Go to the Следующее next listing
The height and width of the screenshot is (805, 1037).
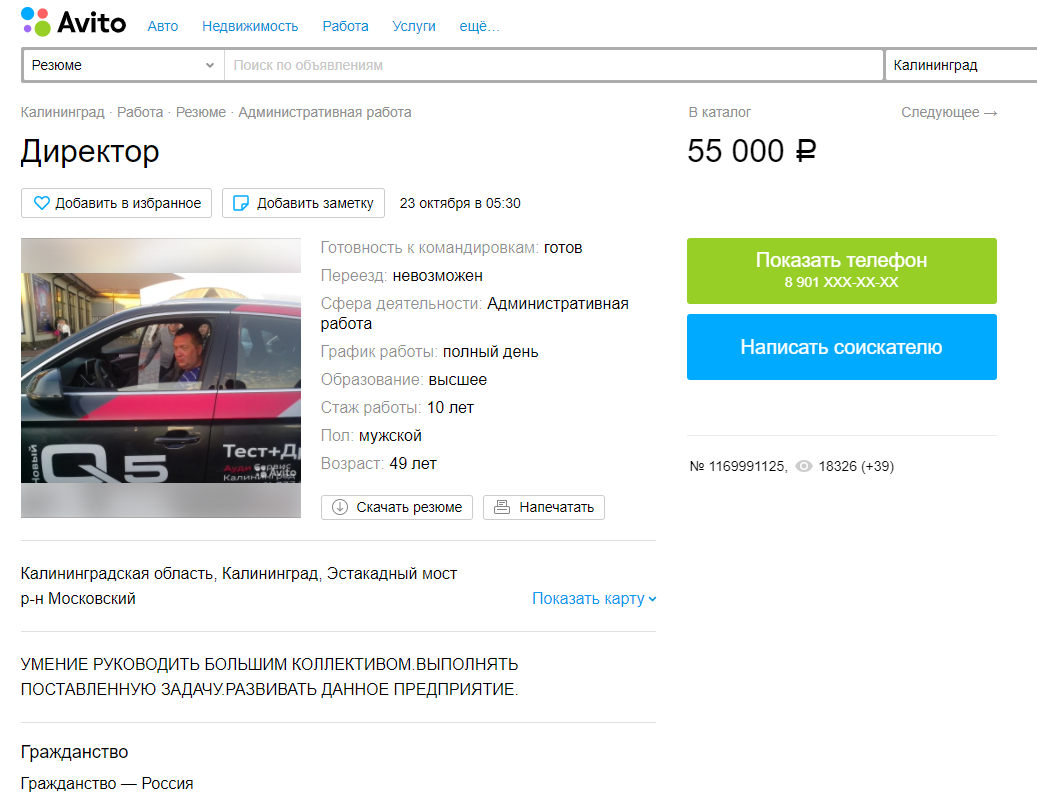(949, 112)
